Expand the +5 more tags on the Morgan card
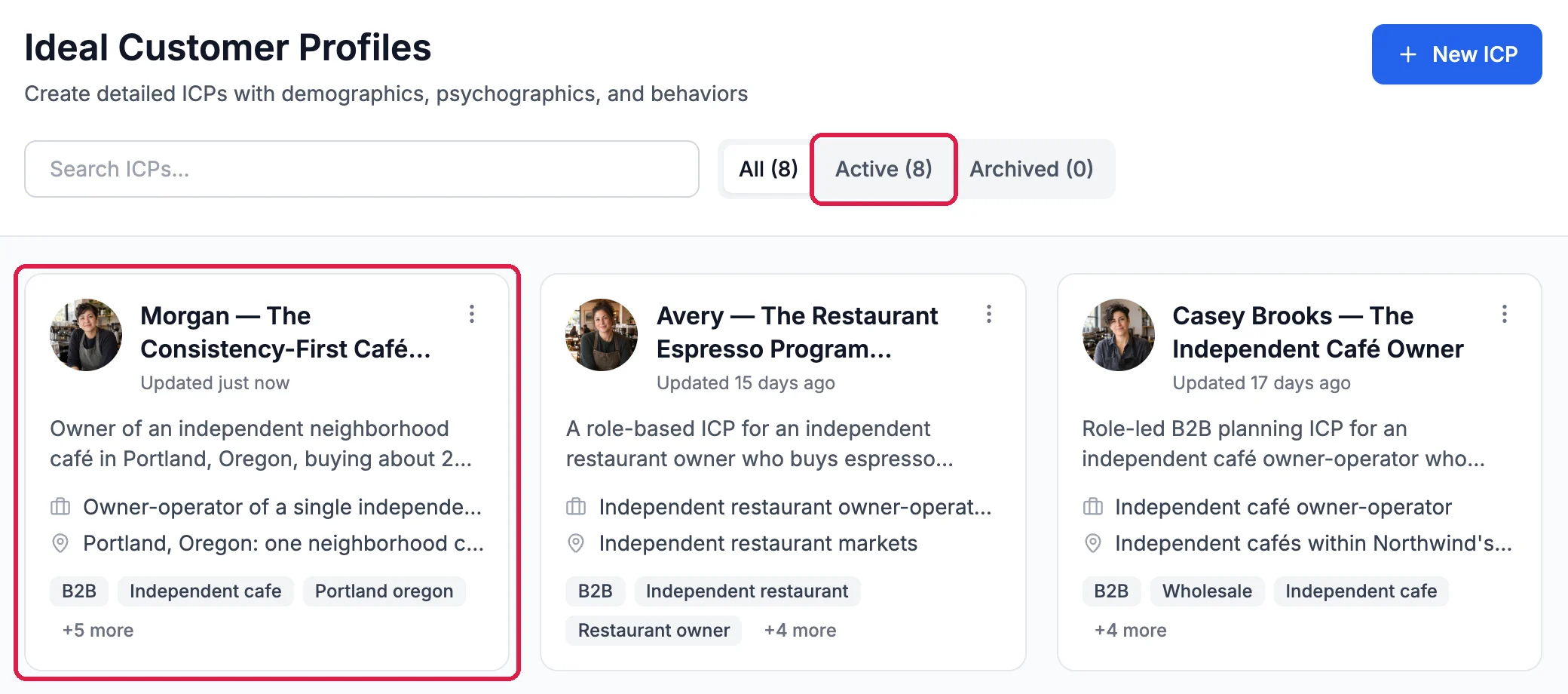The image size is (1568, 694). coord(98,631)
